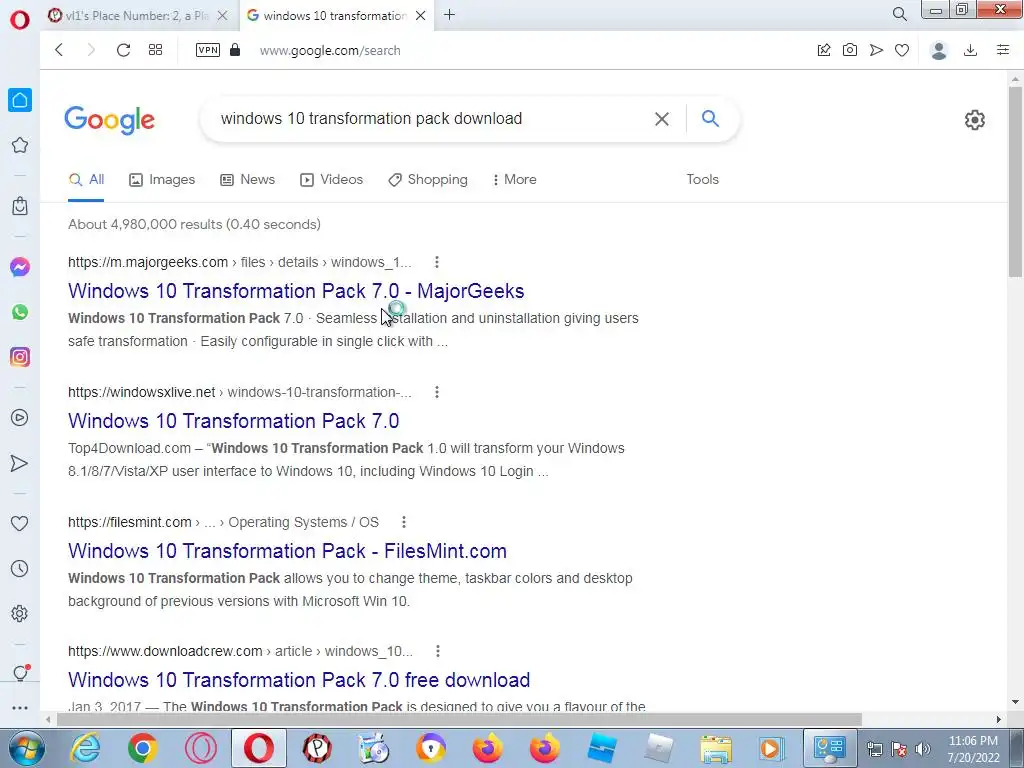Click the vertical scrollbar down arrow
1024x768 pixels.
click(x=1015, y=703)
